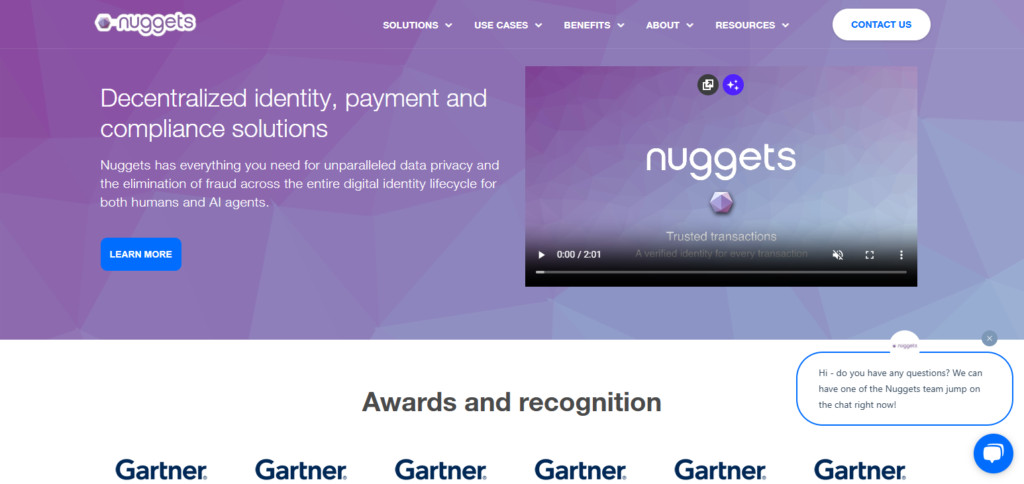Image resolution: width=1024 pixels, height=484 pixels.
Task: Click the first Gartner logo
Action: pyautogui.click(x=161, y=470)
